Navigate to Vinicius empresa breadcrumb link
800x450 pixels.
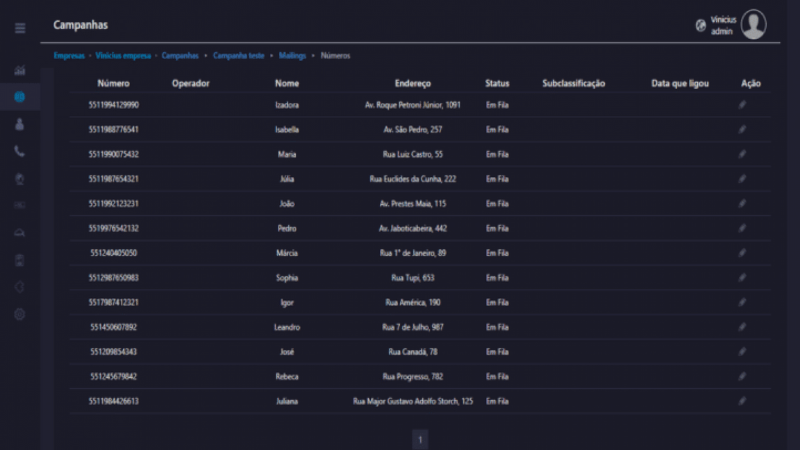124,56
